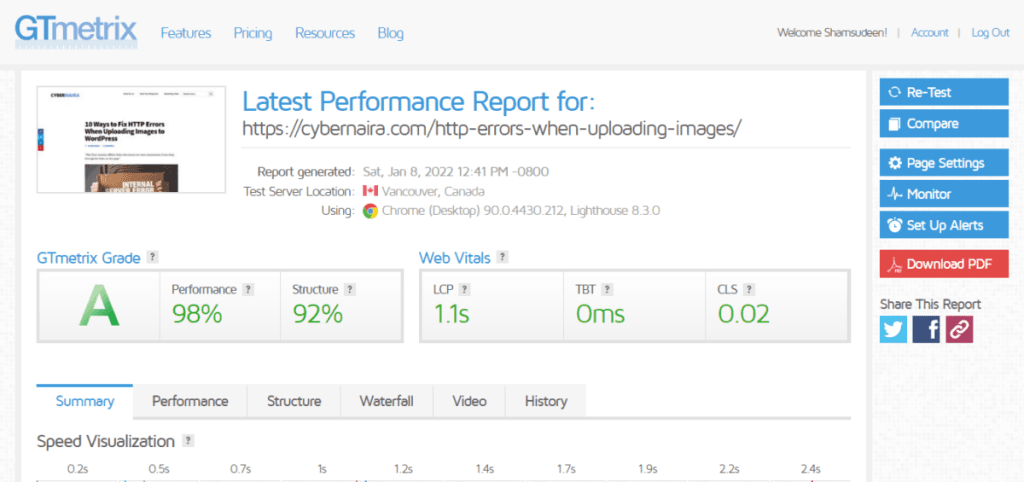
Task: Click the Chrome browser icon
Action: [x=370, y=211]
